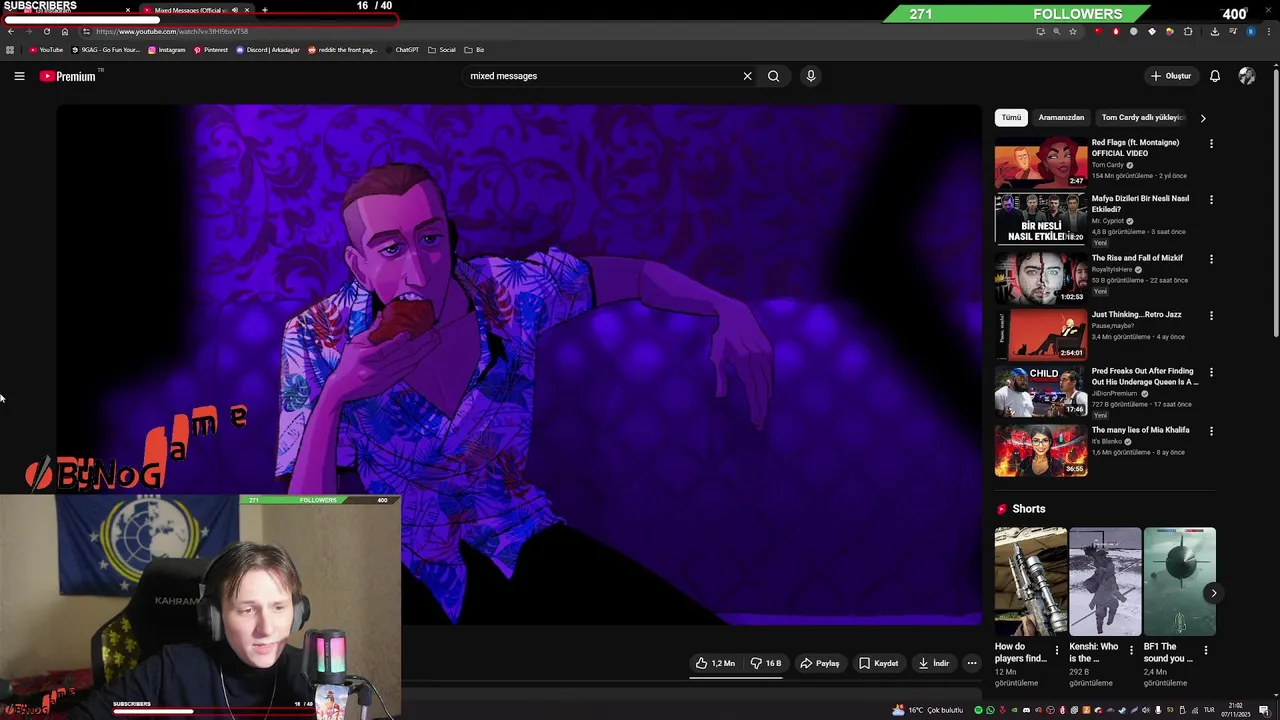Go back with browser back arrow

(11, 31)
